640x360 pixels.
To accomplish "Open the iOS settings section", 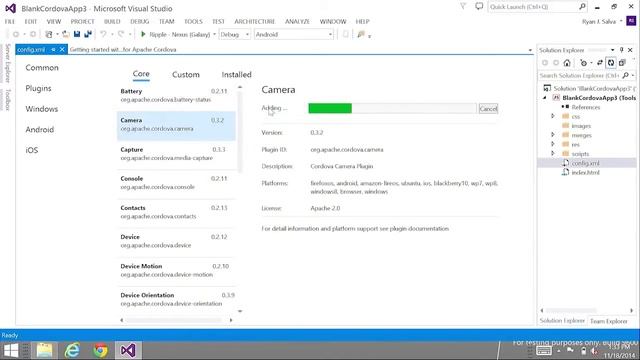I will (32, 150).
